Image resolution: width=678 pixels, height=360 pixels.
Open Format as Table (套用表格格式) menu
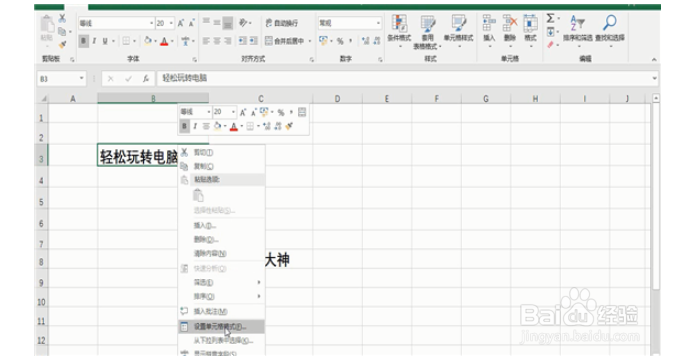[428, 32]
